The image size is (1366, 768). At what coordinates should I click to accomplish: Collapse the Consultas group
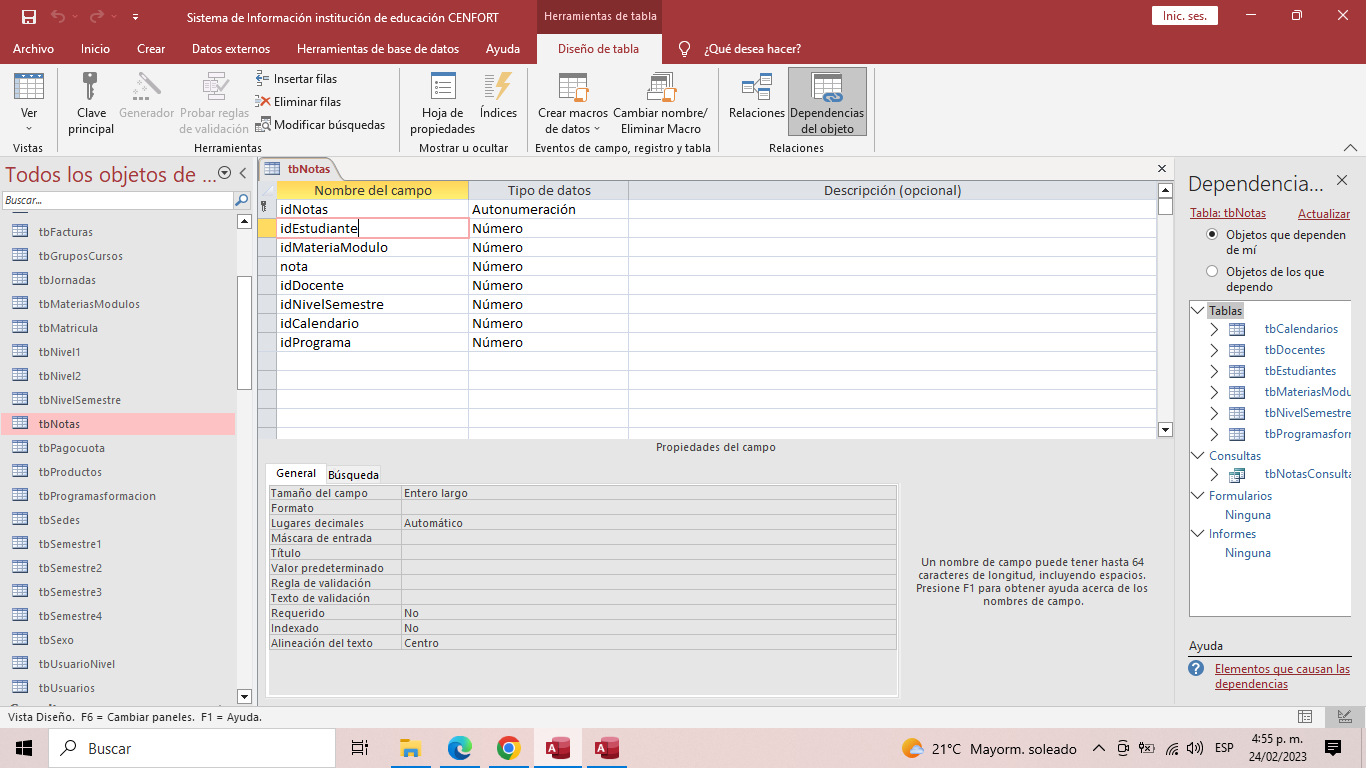coord(1198,456)
